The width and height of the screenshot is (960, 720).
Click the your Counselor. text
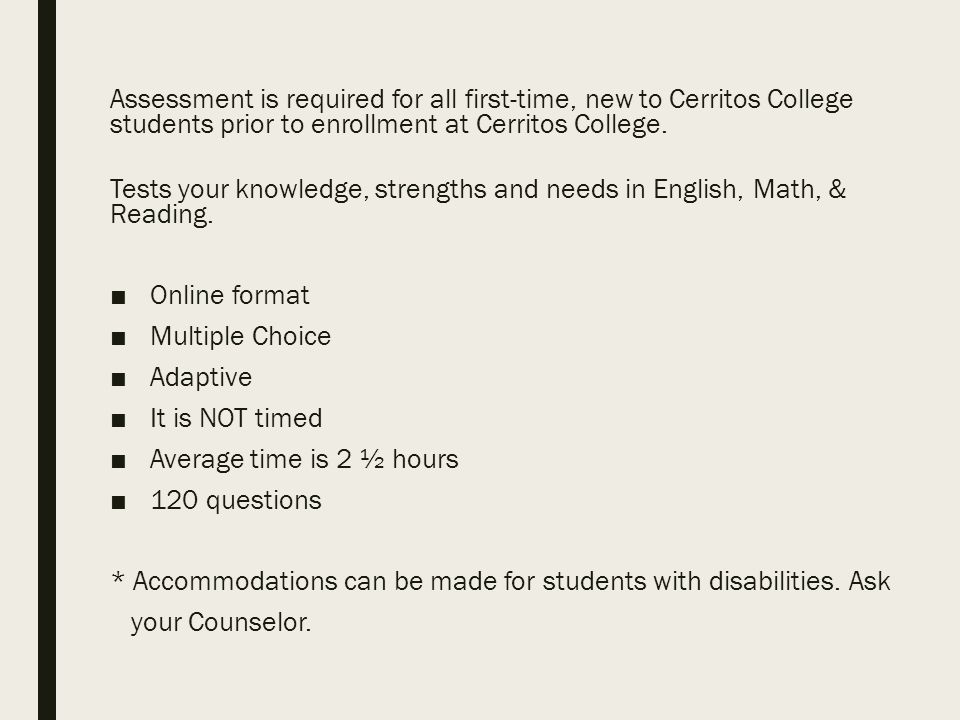(221, 623)
